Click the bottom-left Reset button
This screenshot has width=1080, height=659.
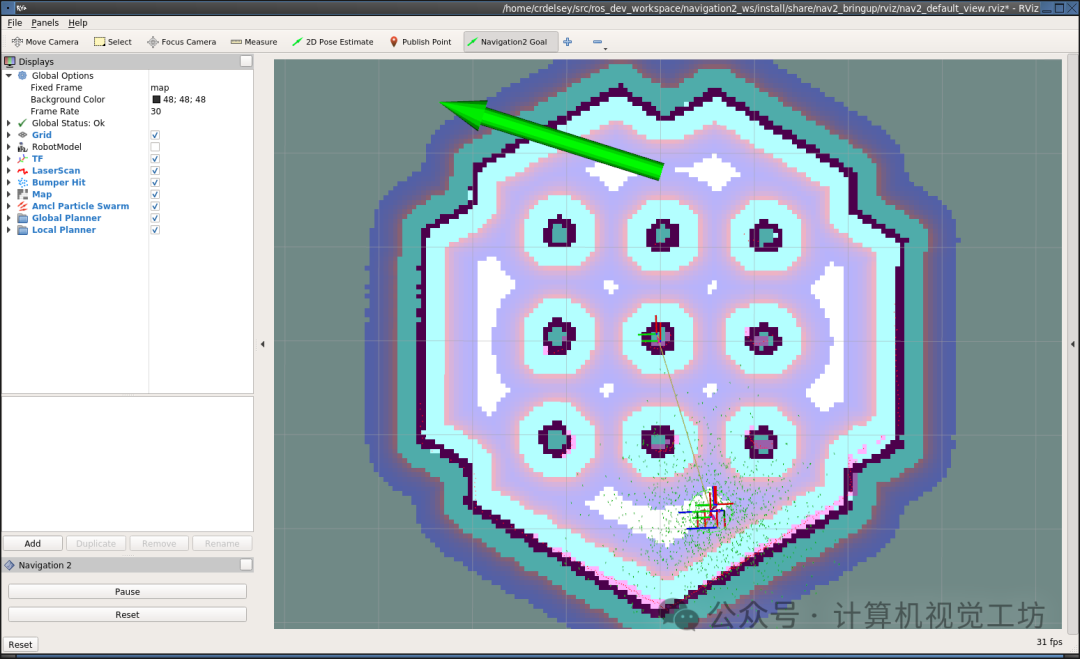pyautogui.click(x=20, y=645)
